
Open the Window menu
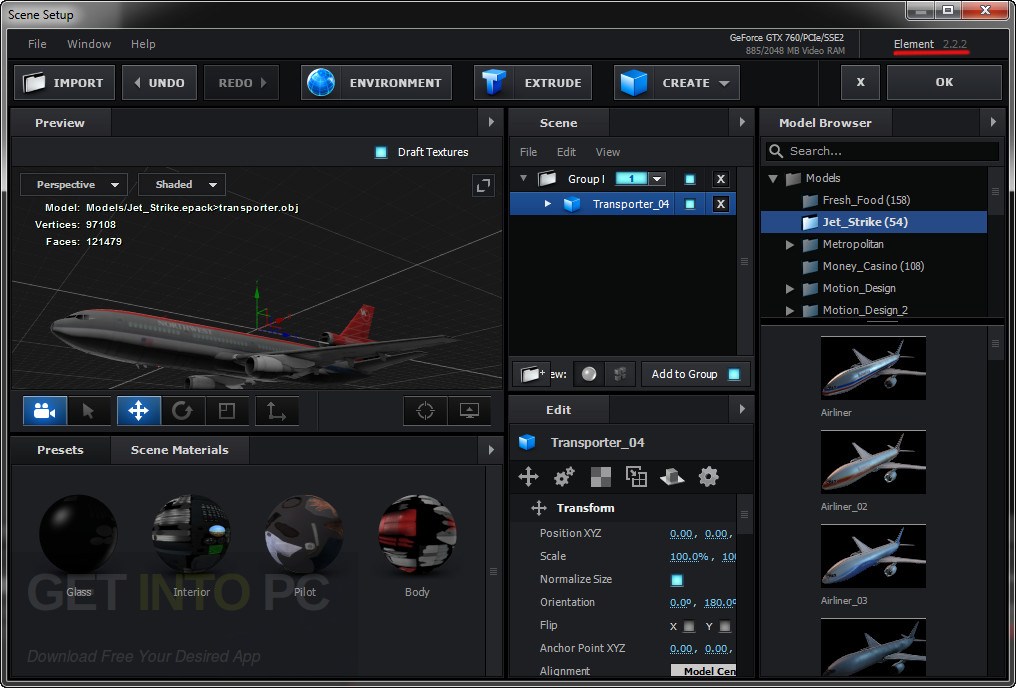[89, 44]
